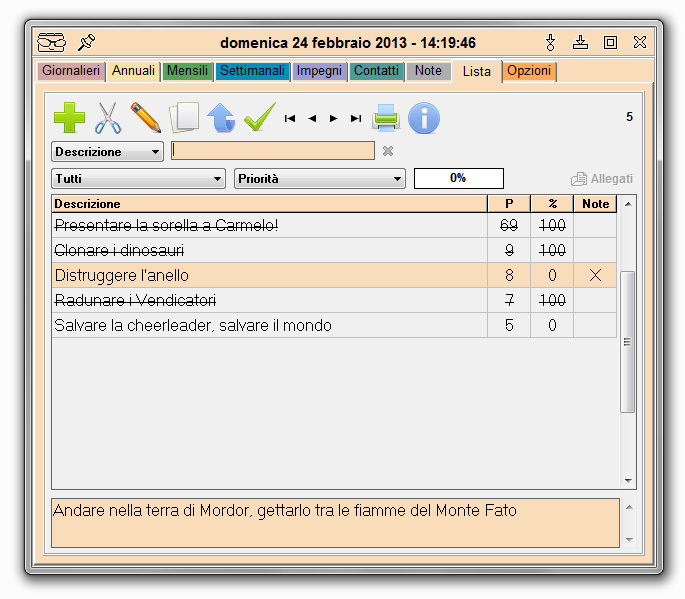Click the copy pages icon
685x599 pixels.
(x=184, y=118)
